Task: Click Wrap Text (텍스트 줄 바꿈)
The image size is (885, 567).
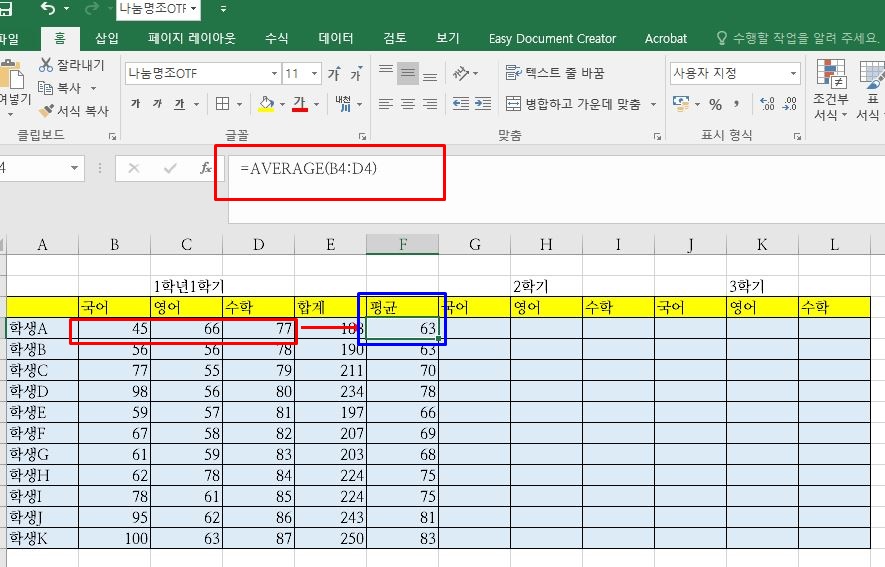Action: [x=554, y=73]
